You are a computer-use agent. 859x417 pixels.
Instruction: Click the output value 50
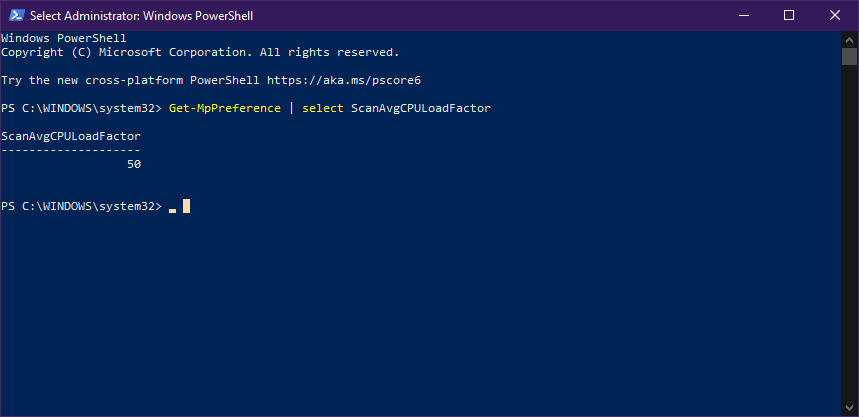click(134, 164)
